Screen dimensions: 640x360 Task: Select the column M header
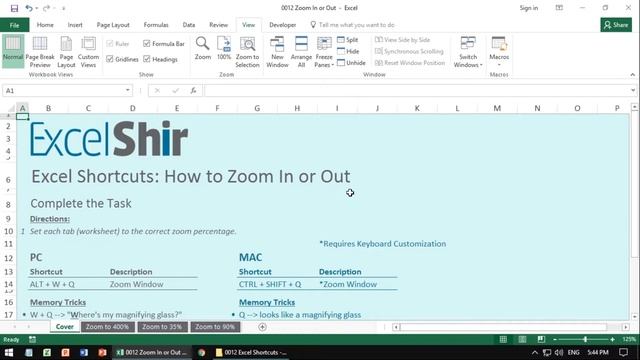(x=497, y=108)
